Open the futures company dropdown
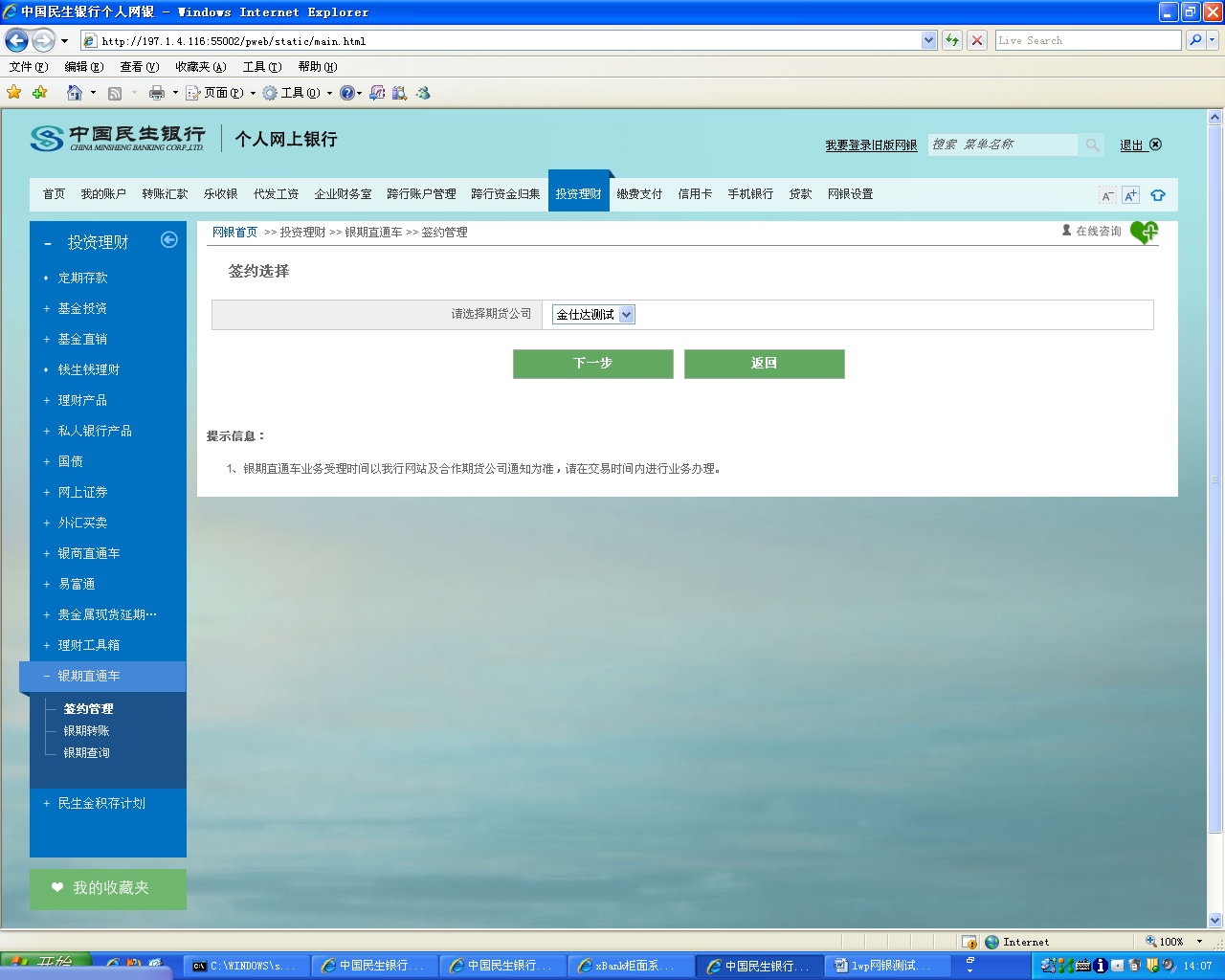Viewport: 1225px width, 980px height. [626, 315]
